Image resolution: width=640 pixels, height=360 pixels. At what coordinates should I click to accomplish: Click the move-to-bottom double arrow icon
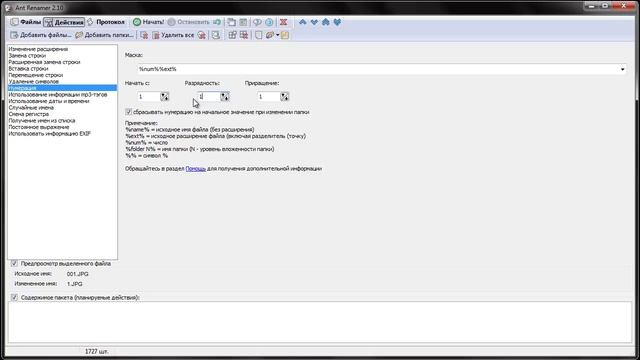(337, 22)
